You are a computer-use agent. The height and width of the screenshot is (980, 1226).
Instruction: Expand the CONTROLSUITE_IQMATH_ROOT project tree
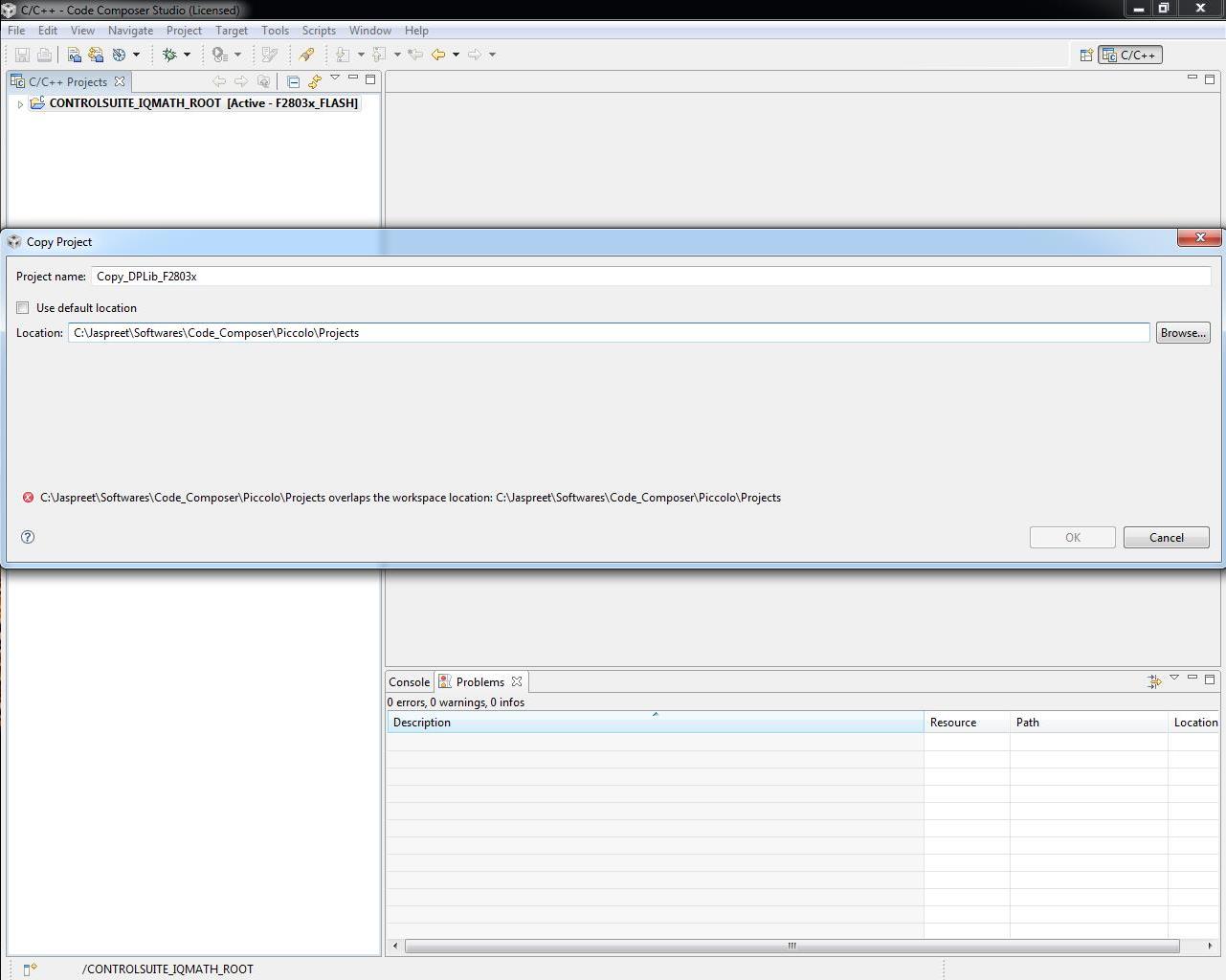point(20,104)
